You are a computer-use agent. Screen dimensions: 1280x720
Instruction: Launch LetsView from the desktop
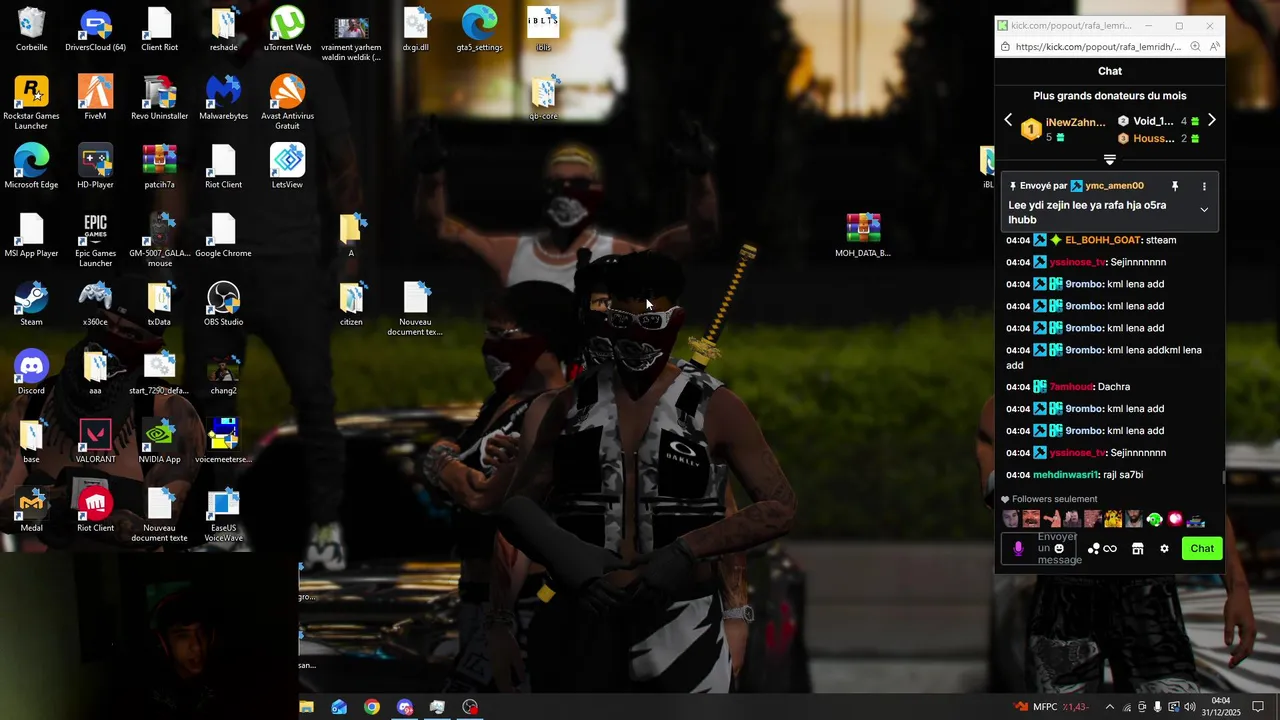click(287, 166)
